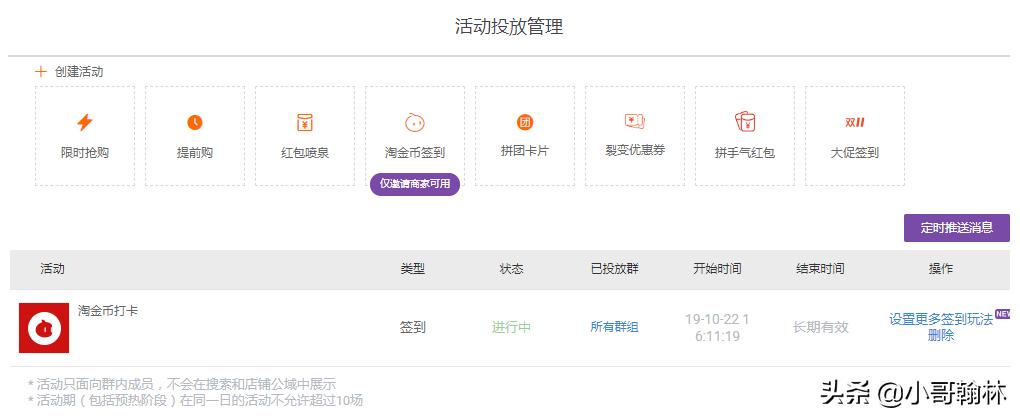Click the 已投放群 column header

[x=614, y=269]
